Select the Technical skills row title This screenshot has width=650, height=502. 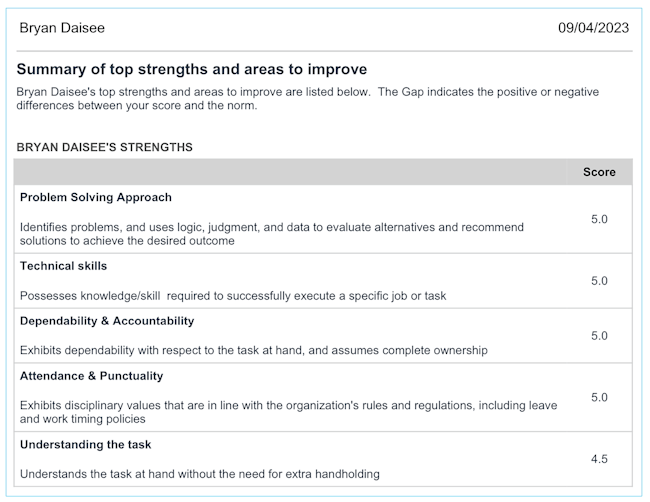point(63,266)
